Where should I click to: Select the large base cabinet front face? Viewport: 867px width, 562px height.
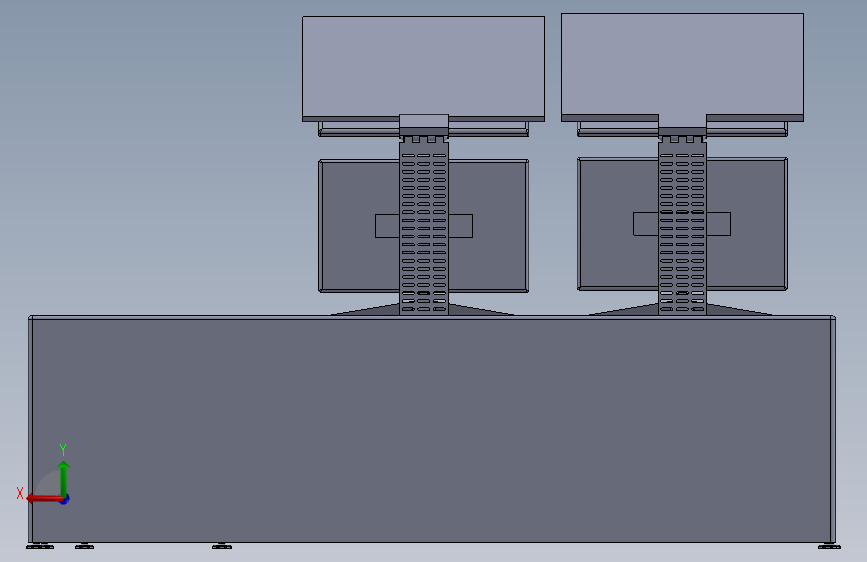tap(431, 430)
